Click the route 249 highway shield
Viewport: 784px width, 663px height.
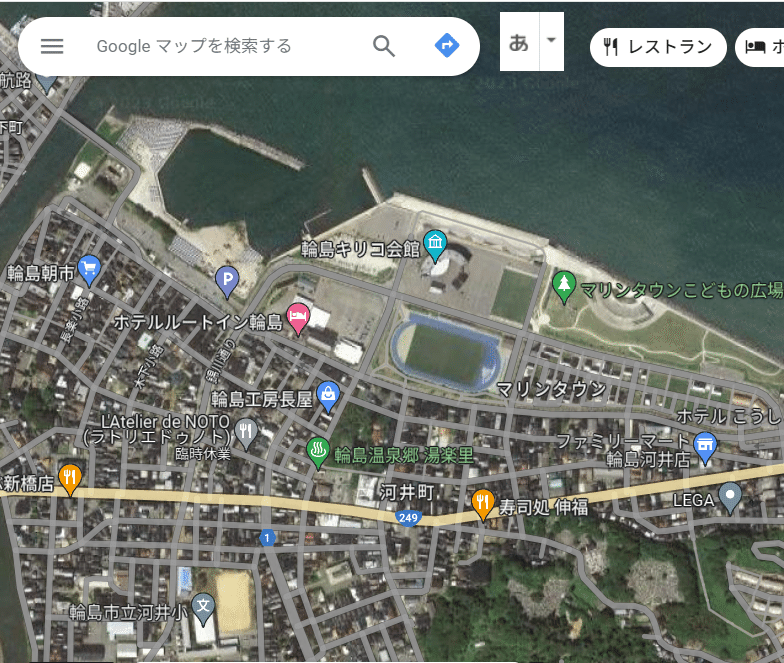[x=408, y=518]
